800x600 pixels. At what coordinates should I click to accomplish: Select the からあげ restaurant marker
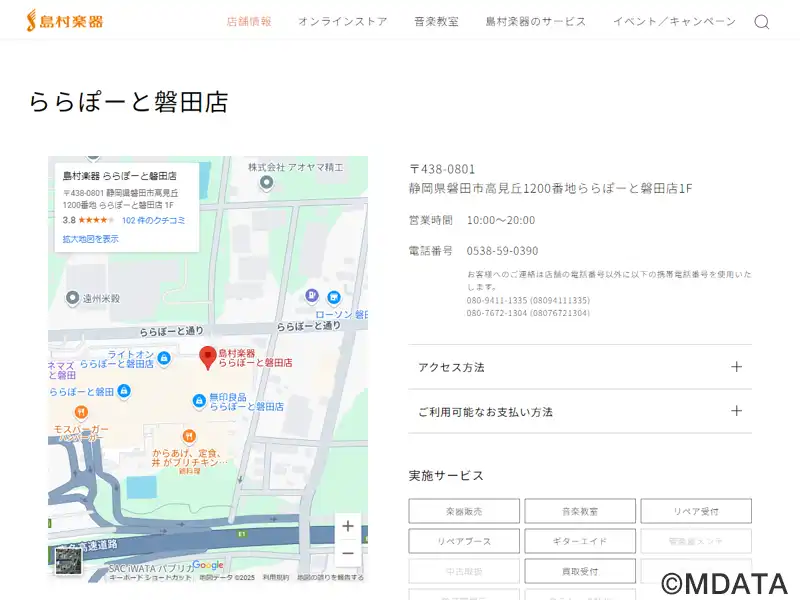(189, 437)
